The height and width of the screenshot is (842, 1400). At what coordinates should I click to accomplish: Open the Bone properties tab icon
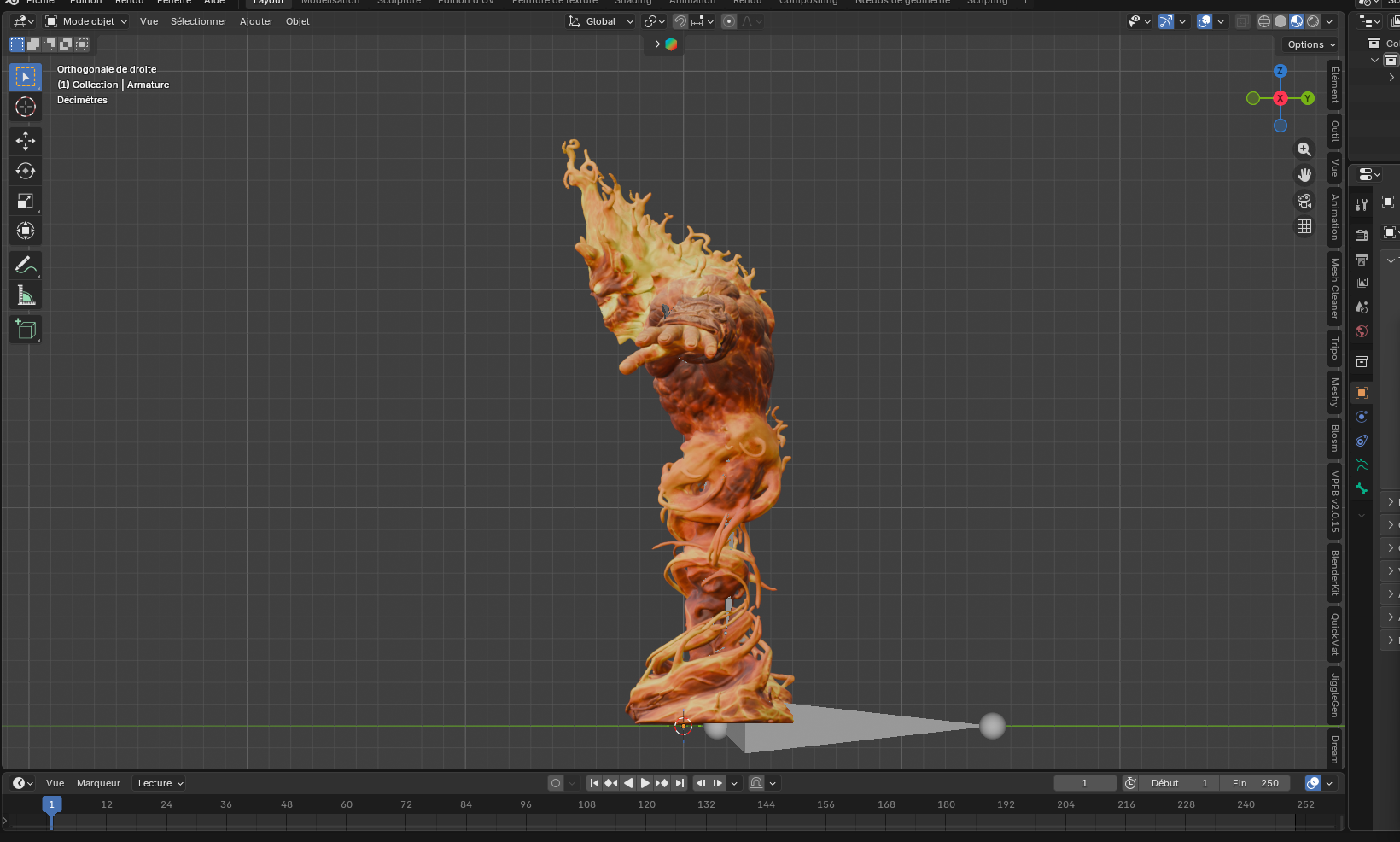click(1362, 488)
